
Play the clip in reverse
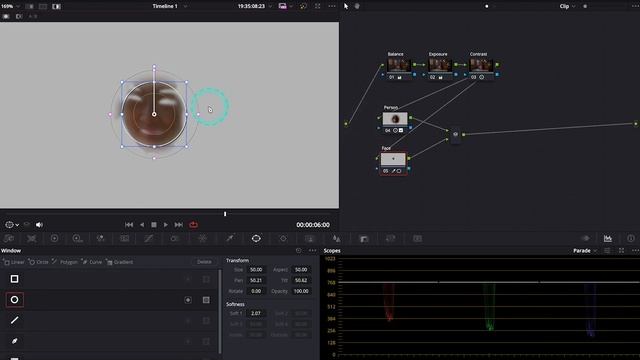142,225
